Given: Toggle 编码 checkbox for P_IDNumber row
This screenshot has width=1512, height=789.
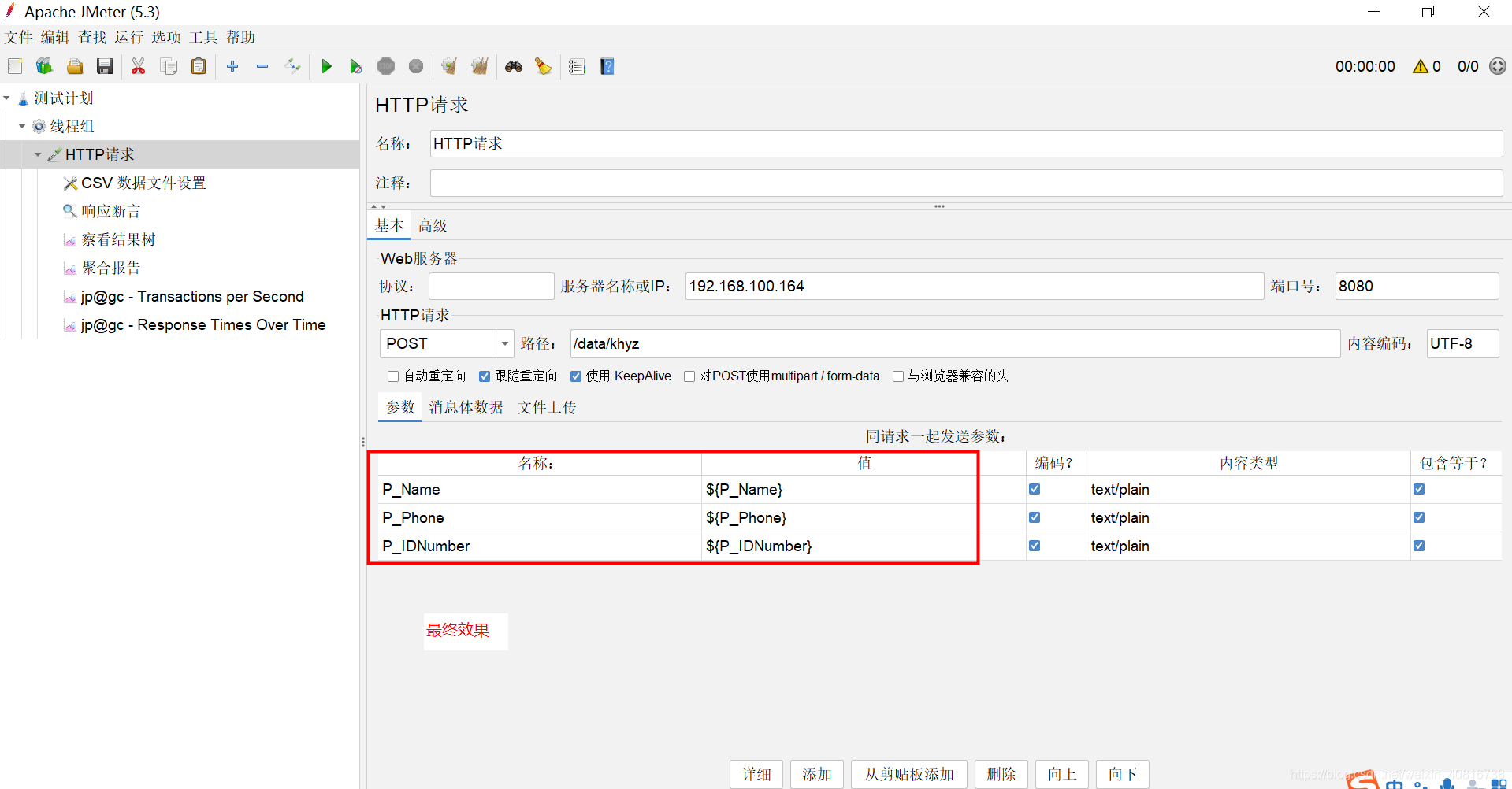Looking at the screenshot, I should 1035,546.
